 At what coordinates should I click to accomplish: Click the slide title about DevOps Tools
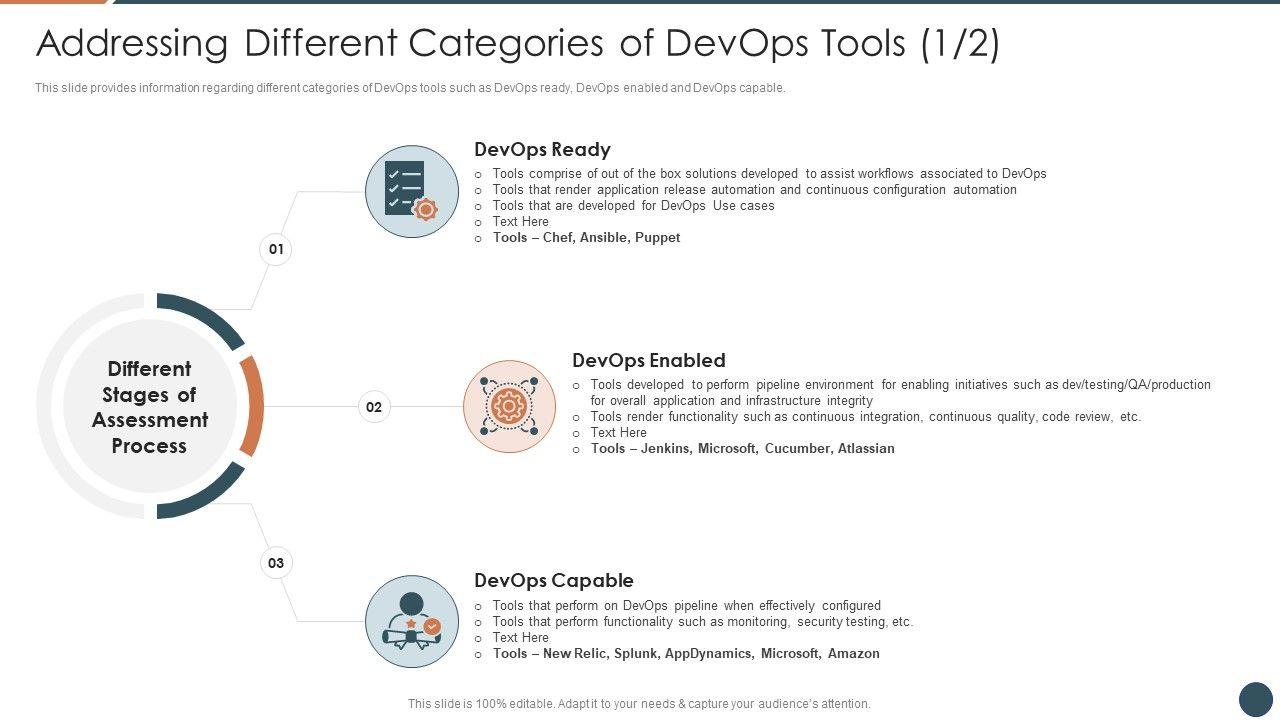(x=517, y=44)
